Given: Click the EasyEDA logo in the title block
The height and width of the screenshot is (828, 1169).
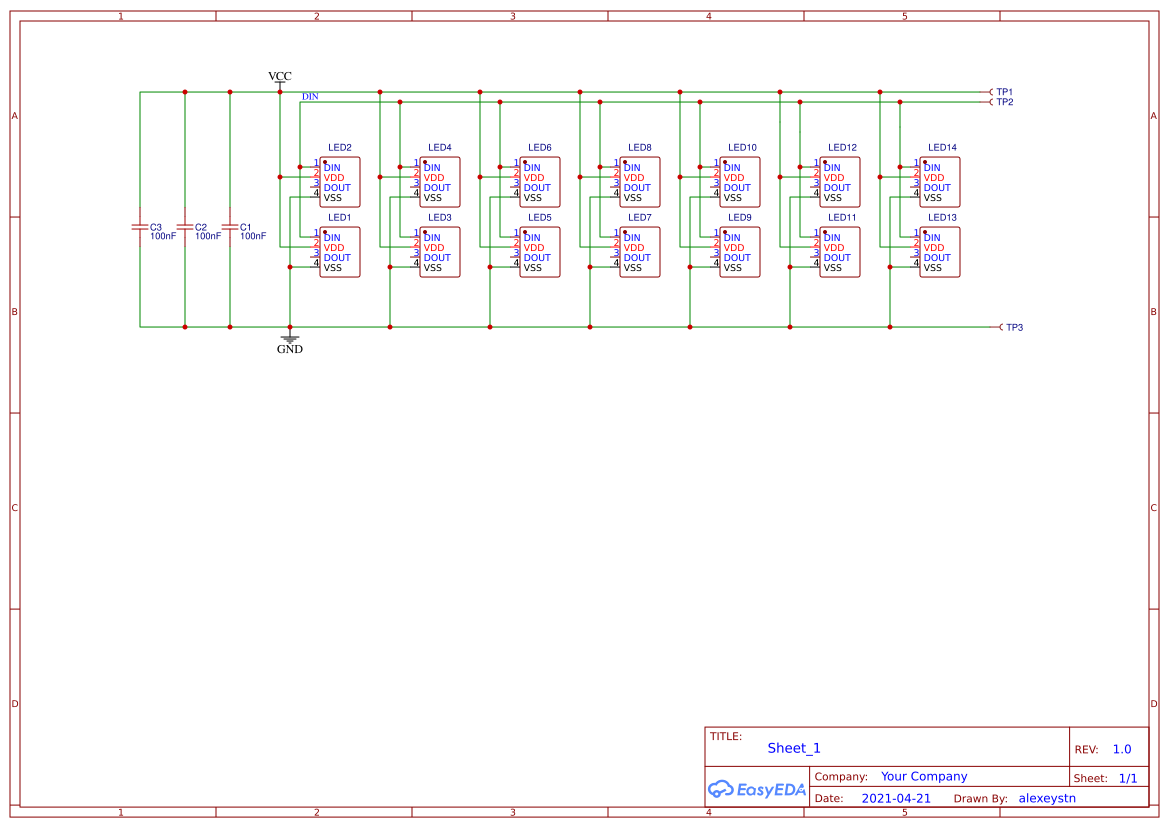Looking at the screenshot, I should point(755,789).
